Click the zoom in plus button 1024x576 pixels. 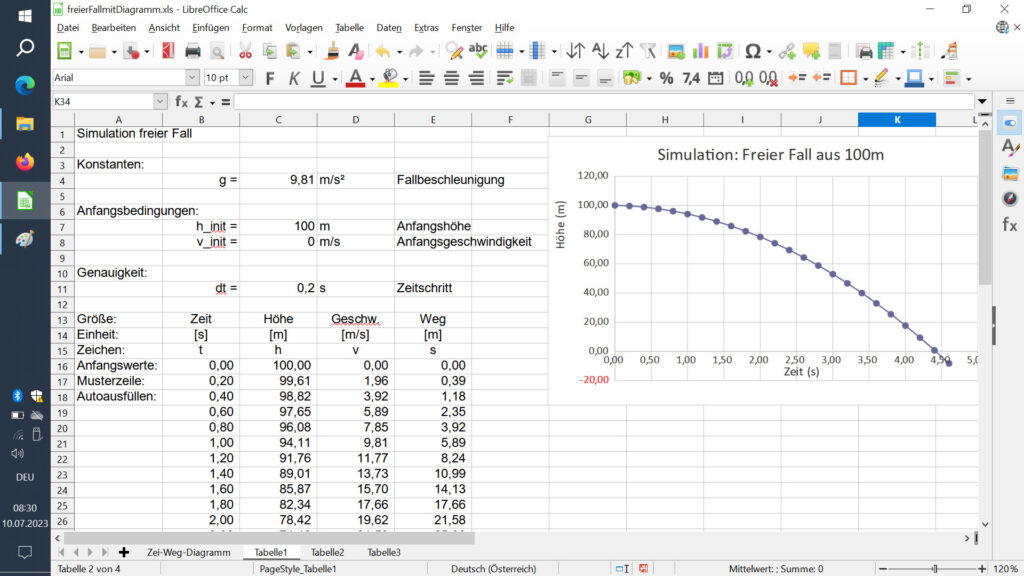tap(982, 569)
